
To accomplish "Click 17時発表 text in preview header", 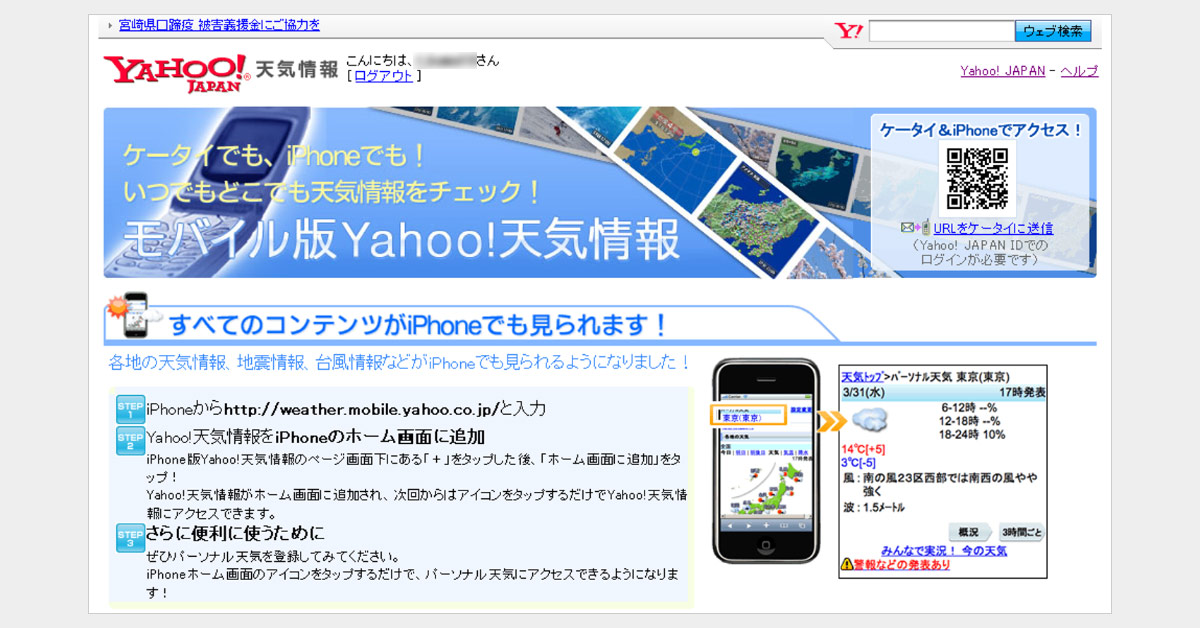I will (1021, 393).
